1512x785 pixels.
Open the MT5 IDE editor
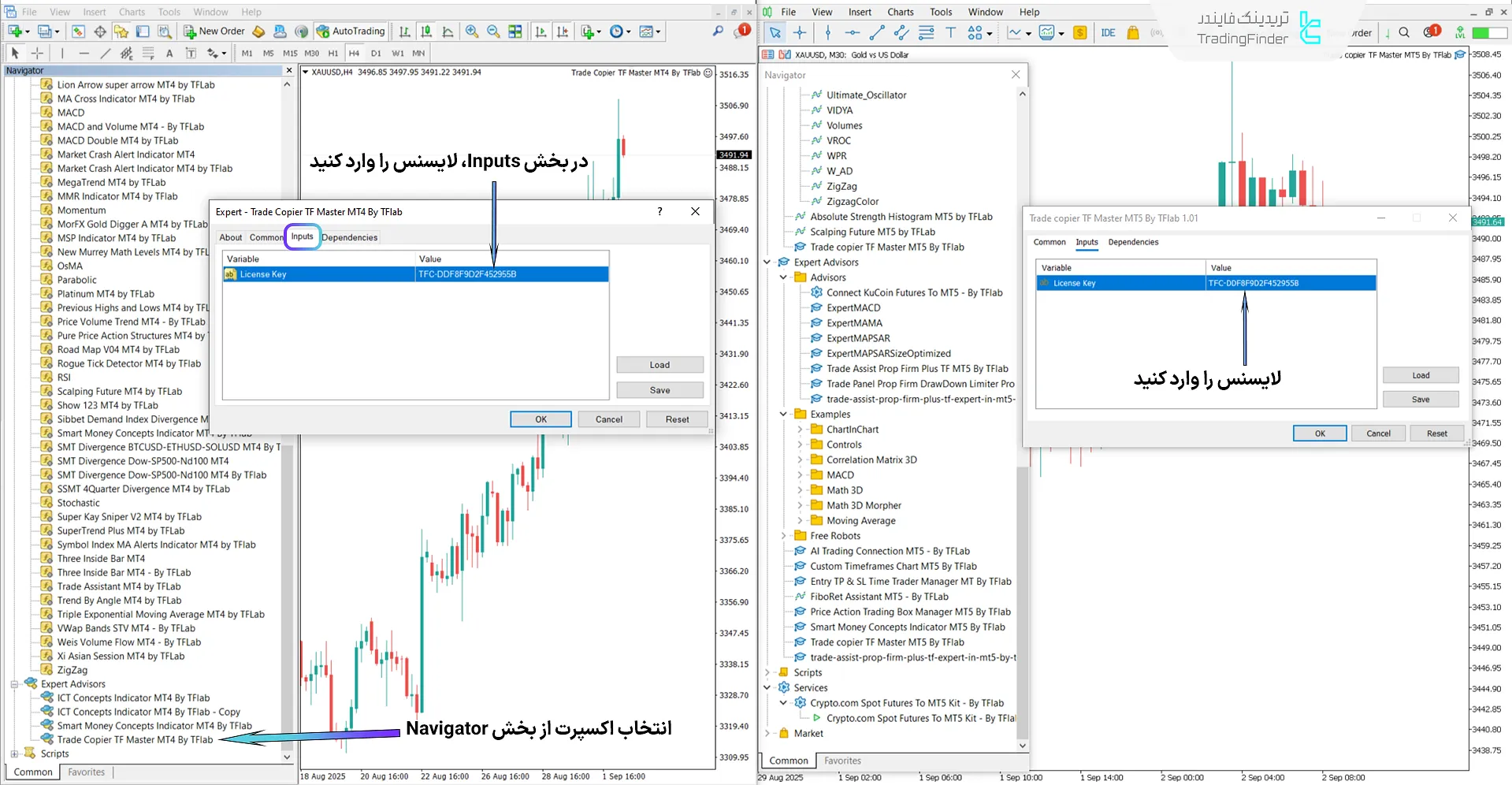1108,33
